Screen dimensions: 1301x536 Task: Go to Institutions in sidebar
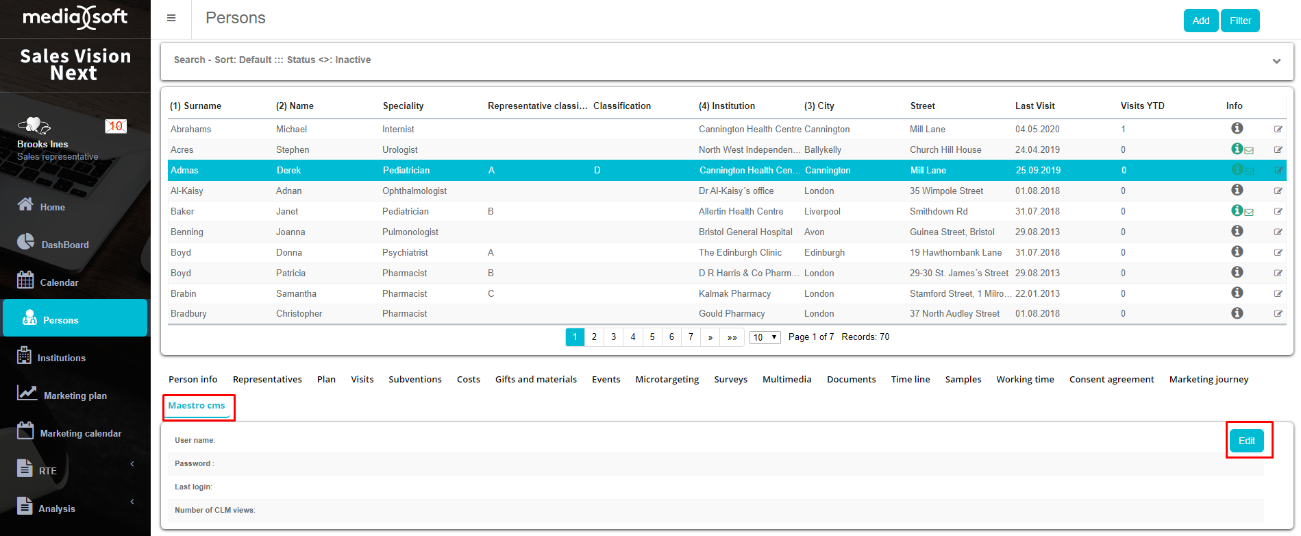coord(61,357)
